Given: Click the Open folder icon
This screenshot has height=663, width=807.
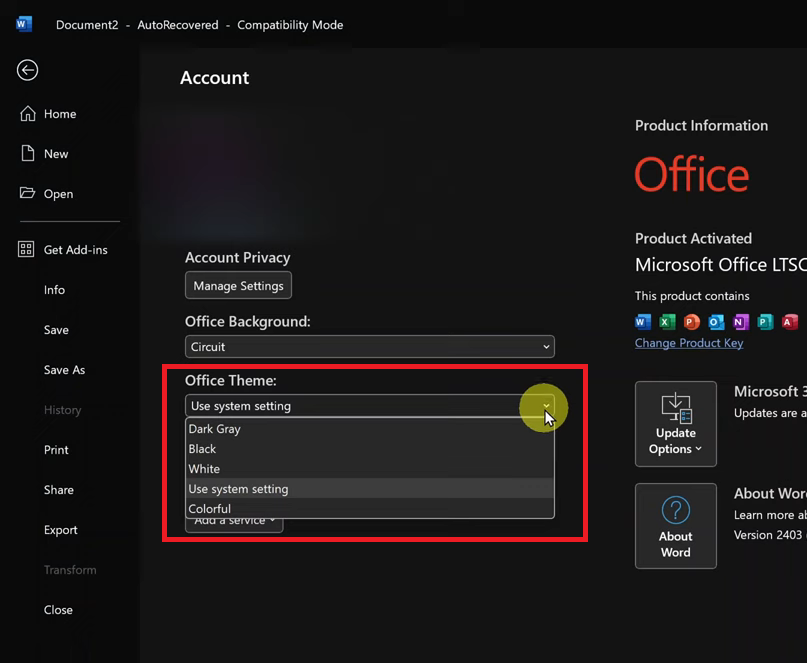Looking at the screenshot, I should pos(27,193).
